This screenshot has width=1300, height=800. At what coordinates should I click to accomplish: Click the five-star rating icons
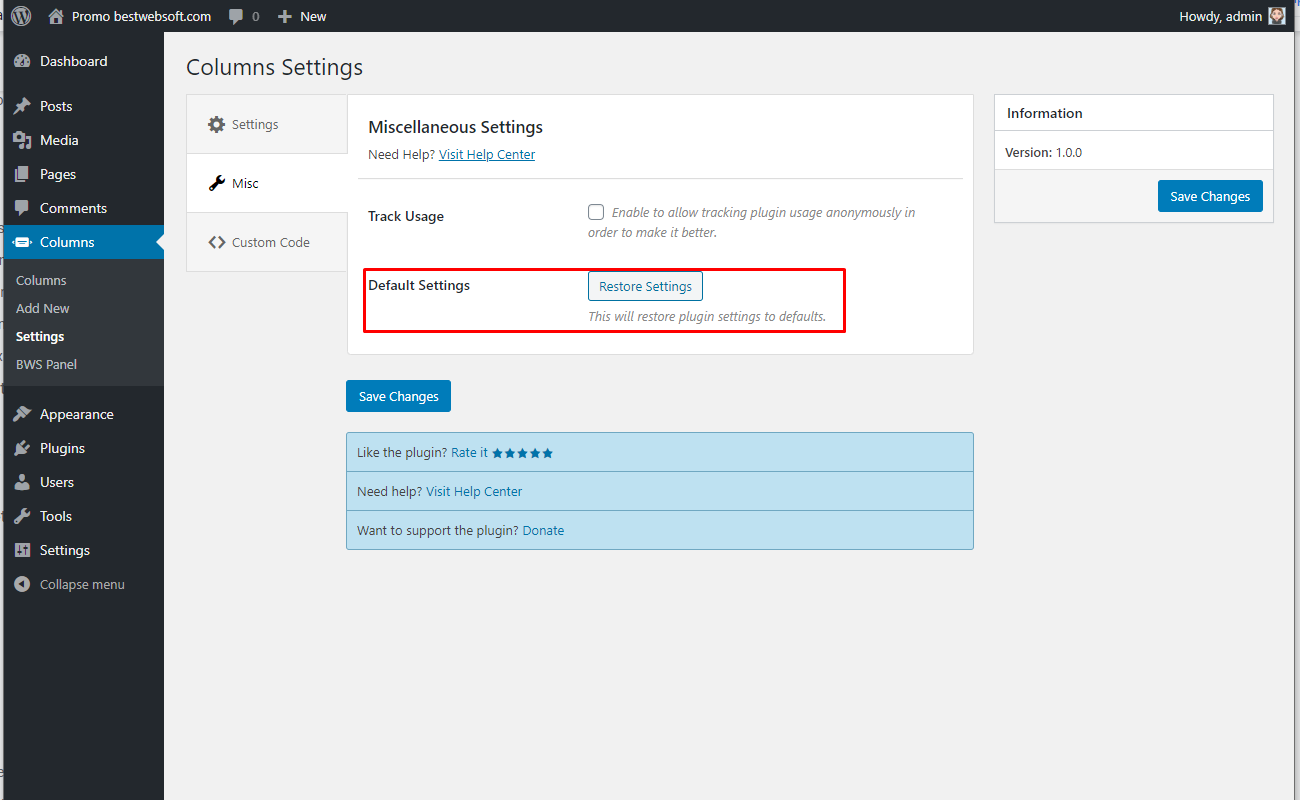522,453
